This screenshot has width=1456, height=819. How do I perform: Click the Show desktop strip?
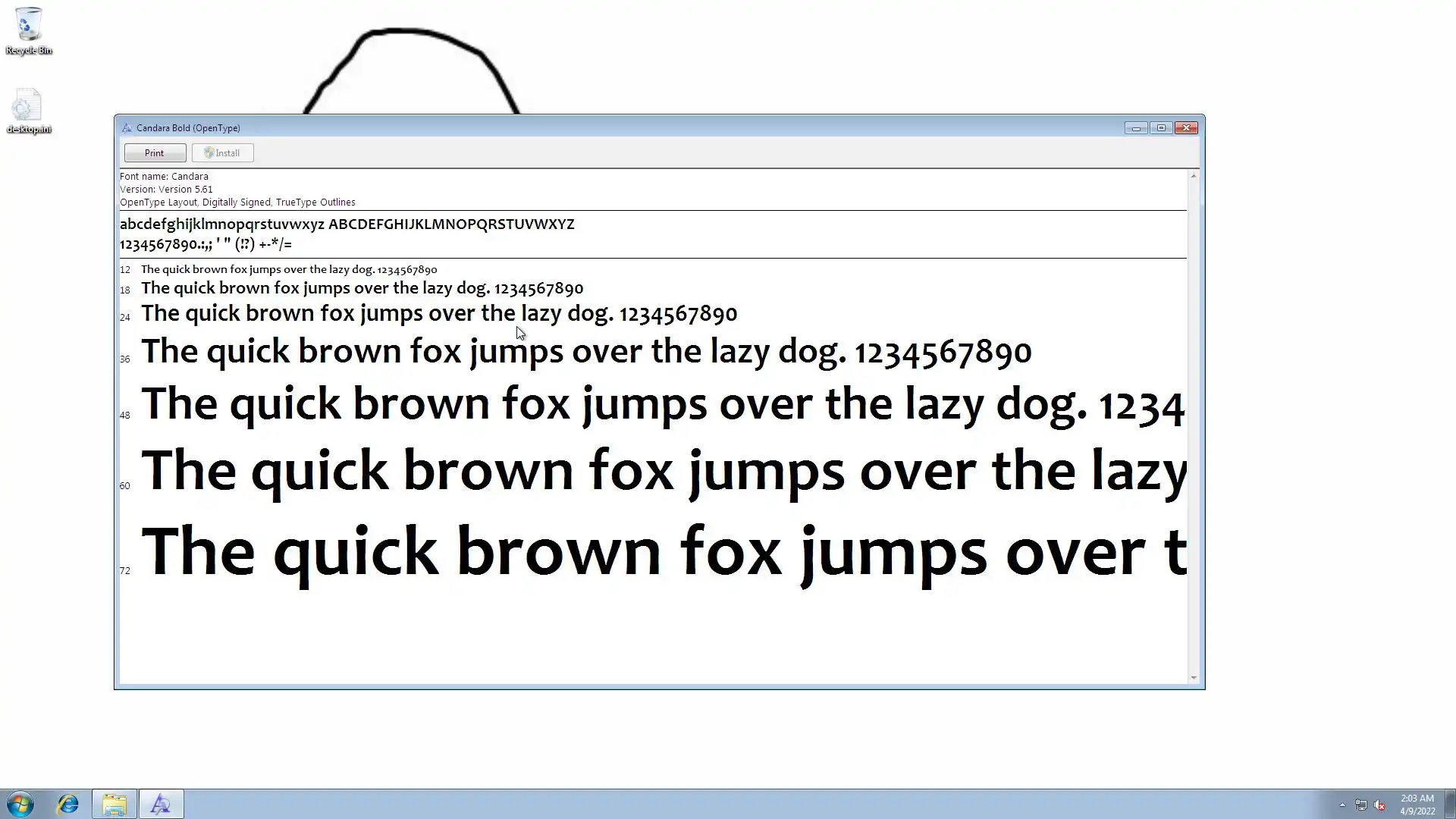[x=1451, y=804]
